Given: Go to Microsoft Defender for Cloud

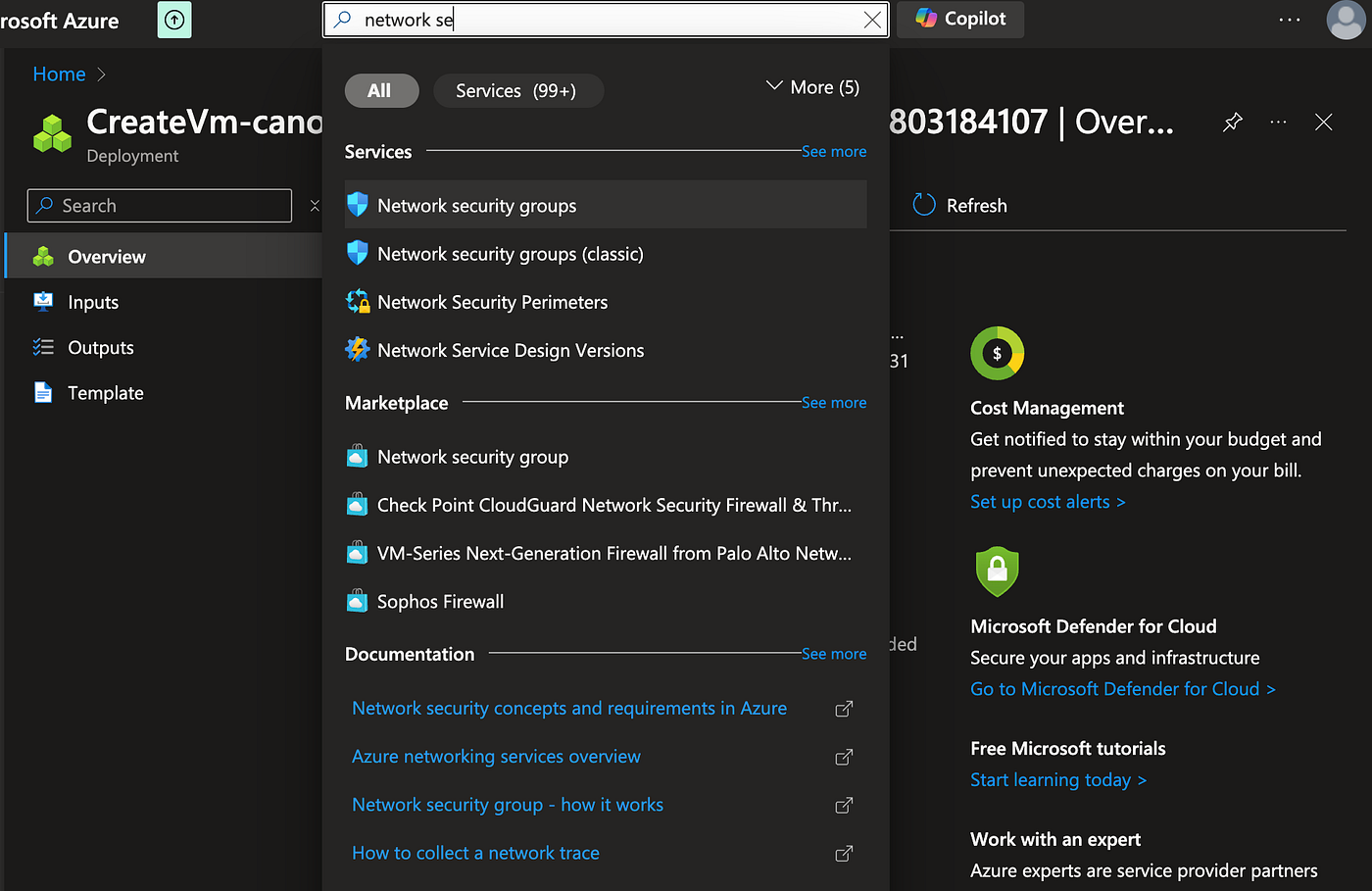Looking at the screenshot, I should point(1123,689).
